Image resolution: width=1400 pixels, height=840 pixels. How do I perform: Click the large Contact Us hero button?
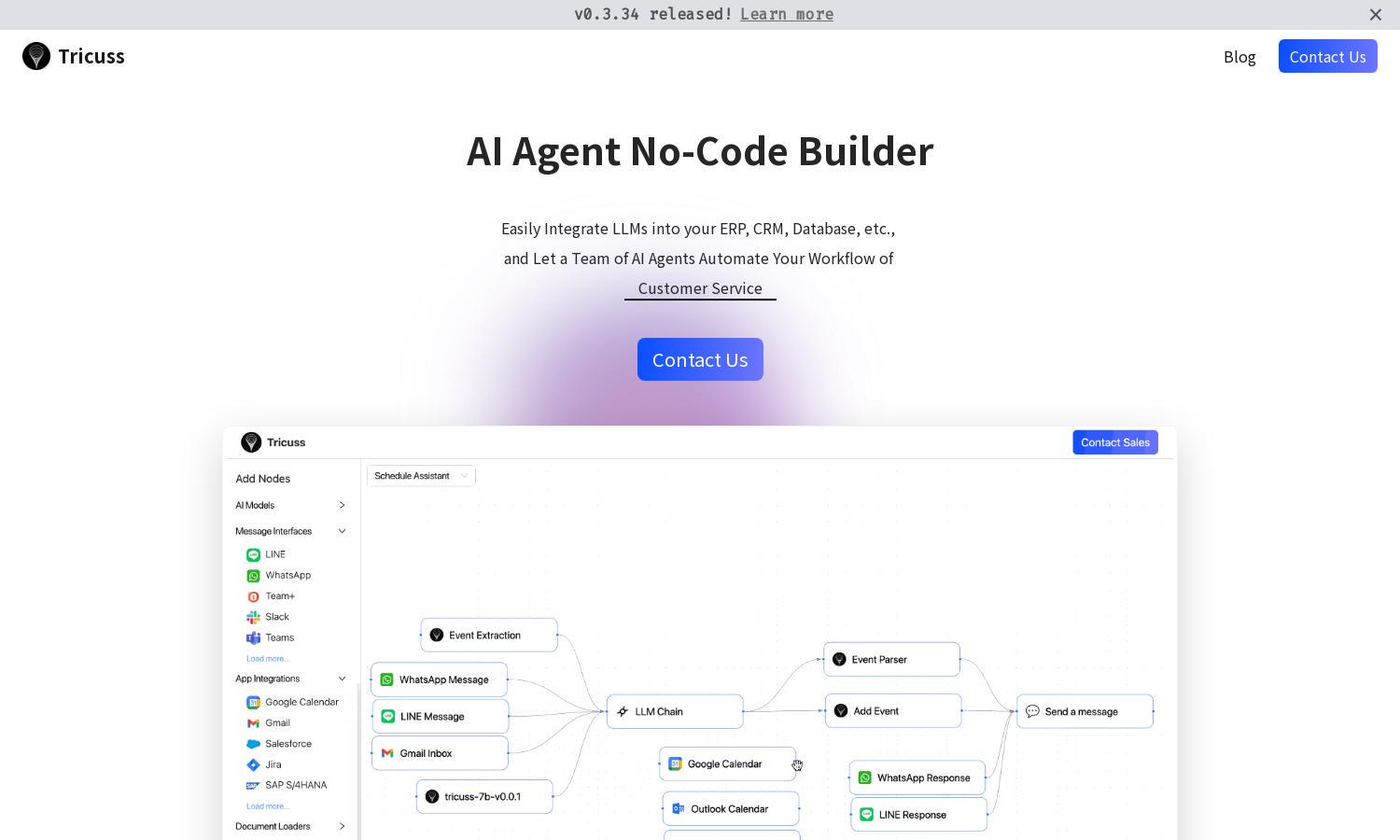[x=700, y=359]
